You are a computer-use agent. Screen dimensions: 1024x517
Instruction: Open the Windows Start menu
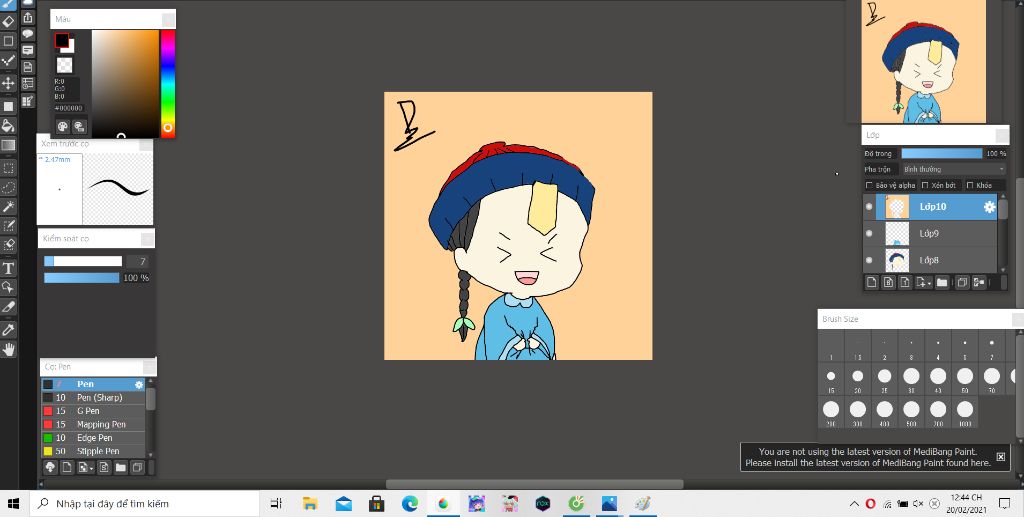[13, 504]
